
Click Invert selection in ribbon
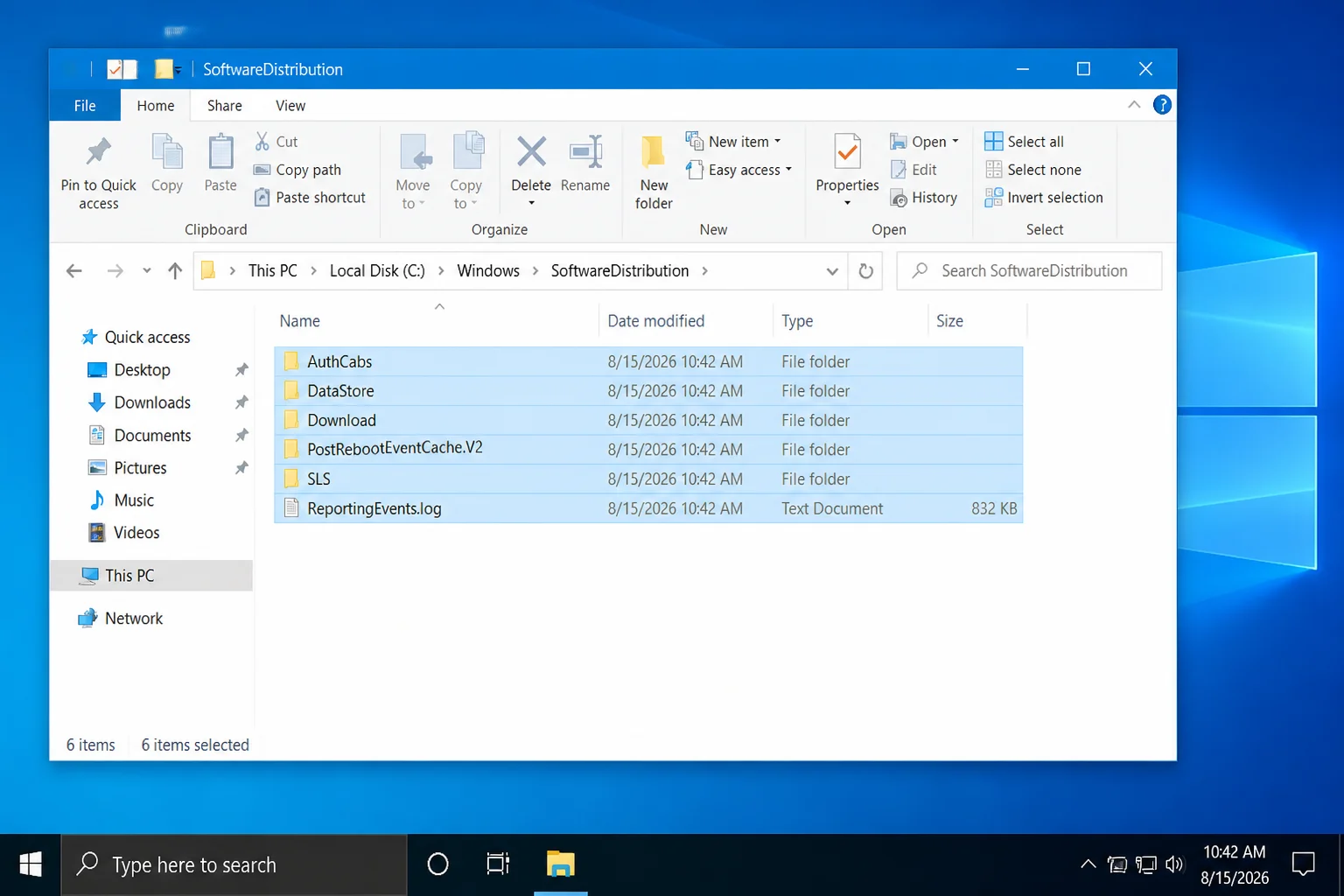click(x=1044, y=198)
